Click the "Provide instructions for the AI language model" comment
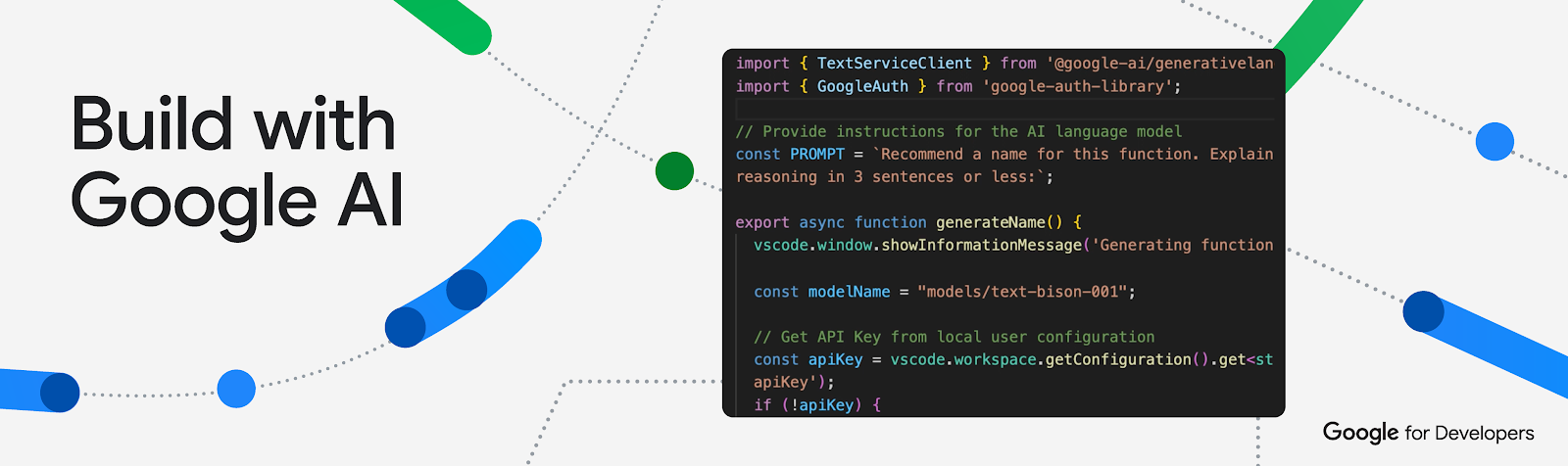 click(958, 131)
